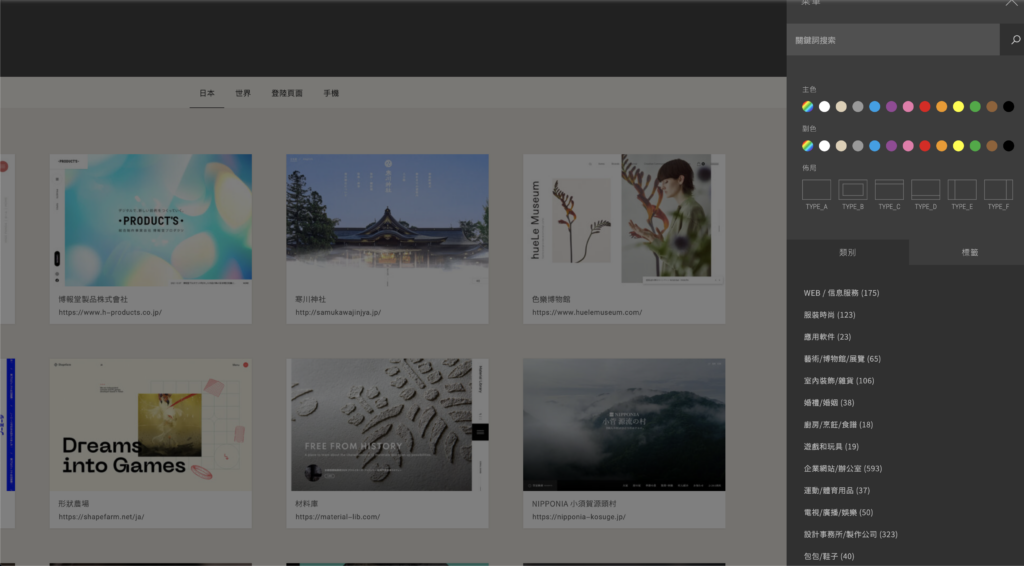Pick multicolor swatch under 副色

coord(808,146)
